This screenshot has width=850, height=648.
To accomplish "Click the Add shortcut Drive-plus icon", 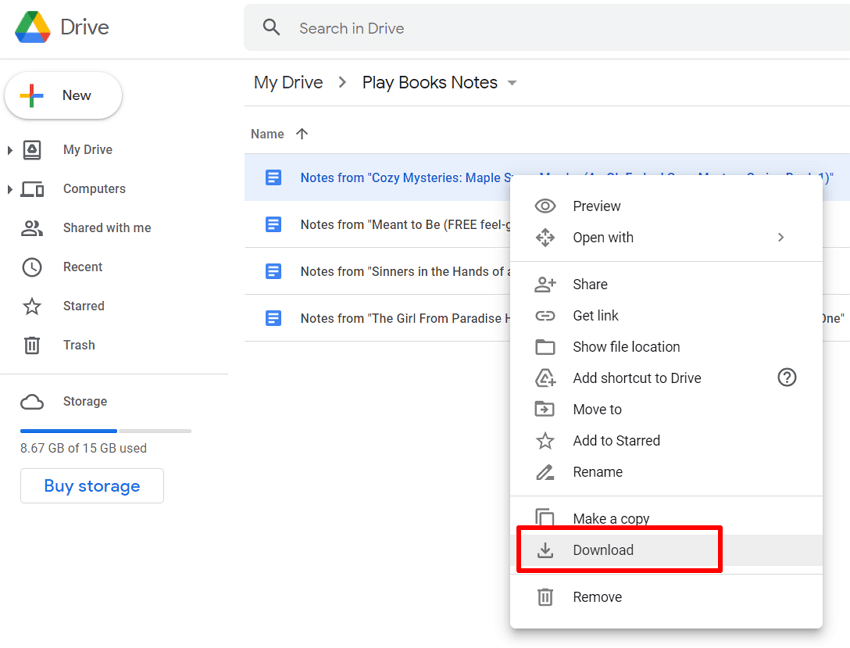I will point(545,378).
